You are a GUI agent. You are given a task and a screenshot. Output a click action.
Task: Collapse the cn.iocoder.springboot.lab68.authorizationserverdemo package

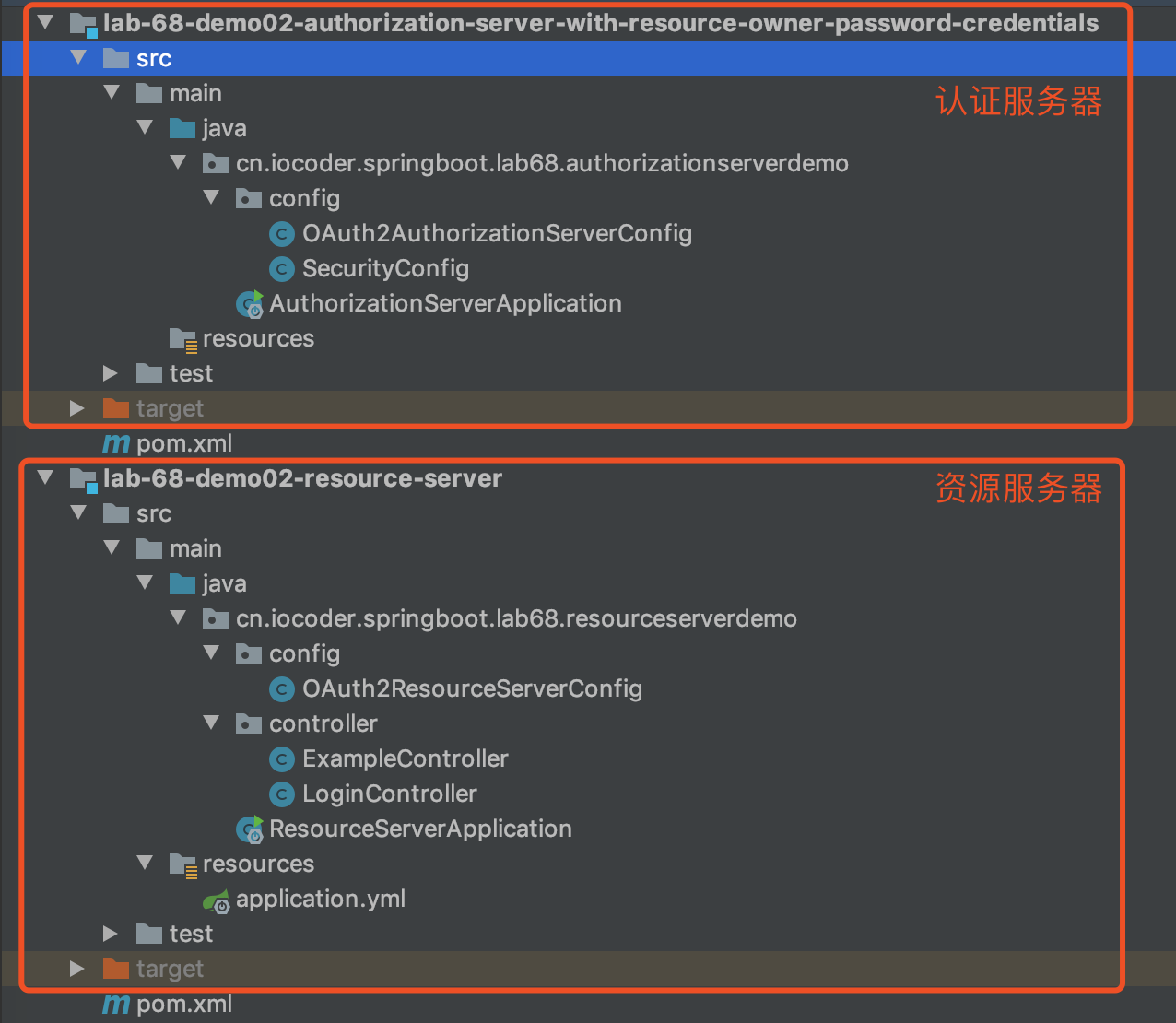pos(178,163)
